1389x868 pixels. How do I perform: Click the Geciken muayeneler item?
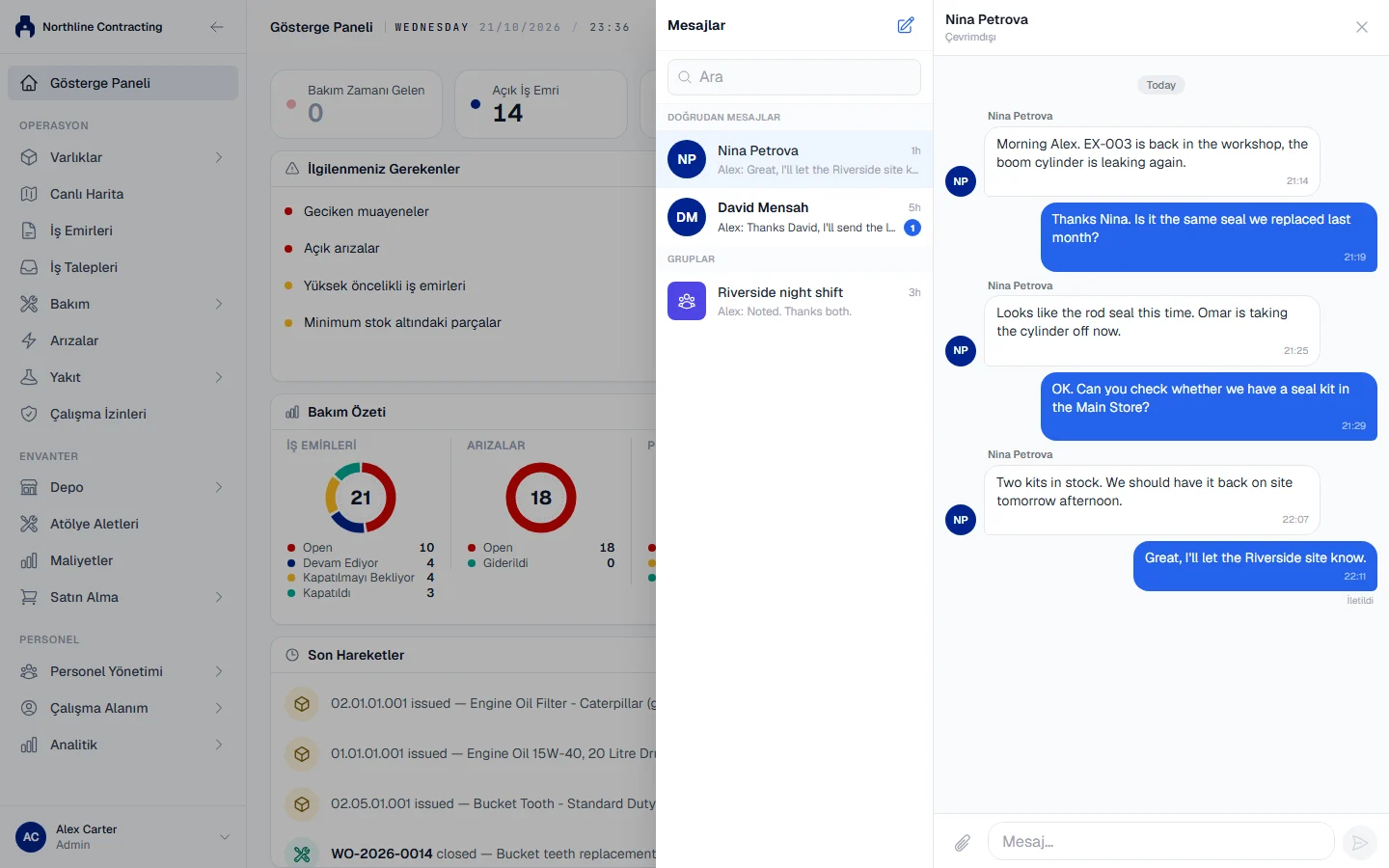366,211
